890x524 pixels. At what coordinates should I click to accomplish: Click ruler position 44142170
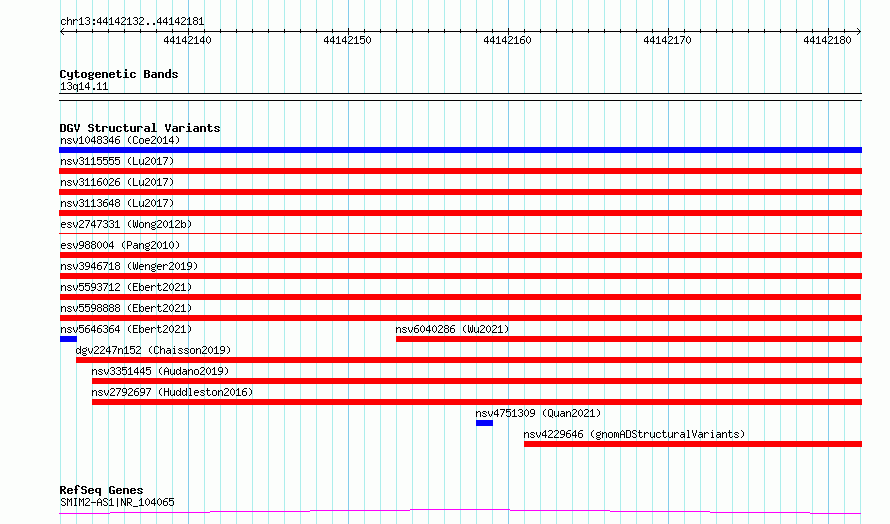pyautogui.click(x=668, y=40)
